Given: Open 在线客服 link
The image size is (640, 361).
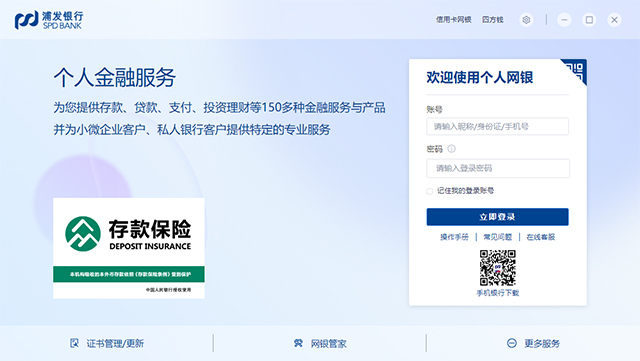Looking at the screenshot, I should coord(541,237).
